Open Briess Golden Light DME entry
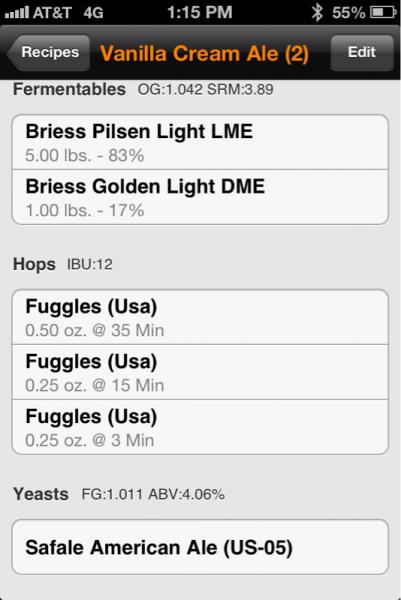 [x=200, y=197]
